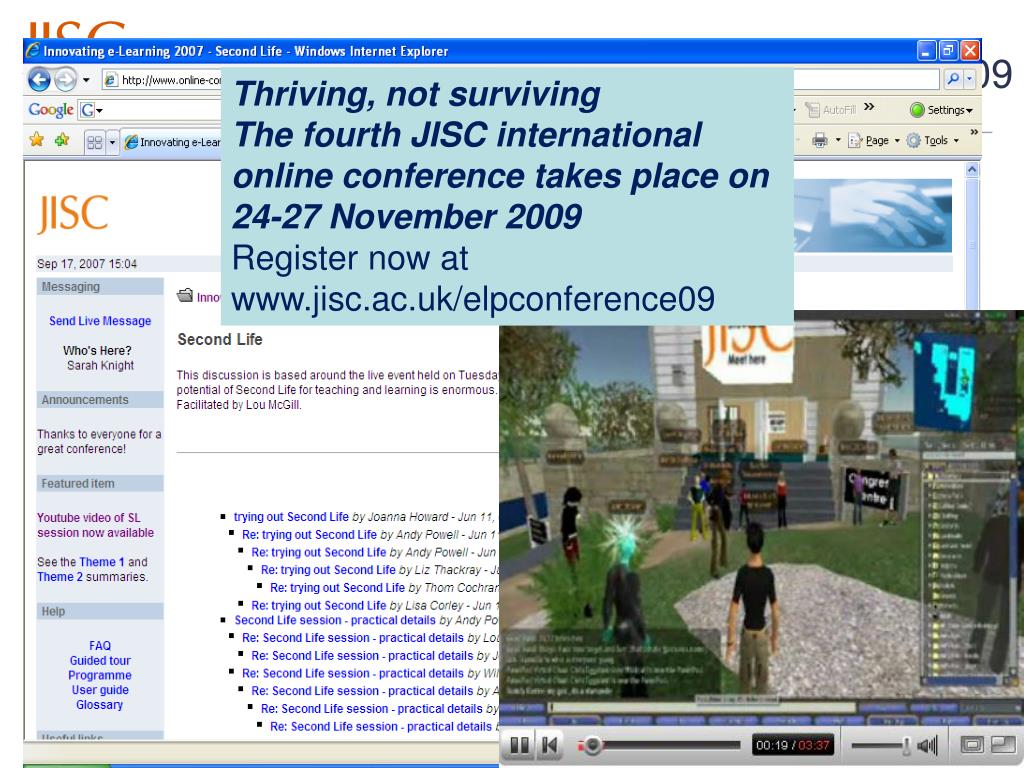
Task: Click the Second Life video frame
Action: (761, 517)
